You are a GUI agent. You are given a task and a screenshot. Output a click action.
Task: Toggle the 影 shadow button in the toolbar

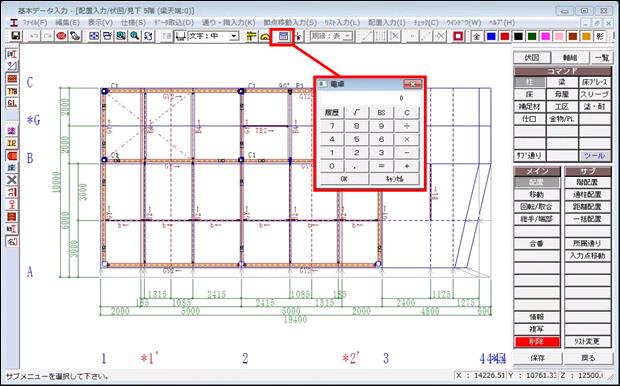click(x=600, y=36)
